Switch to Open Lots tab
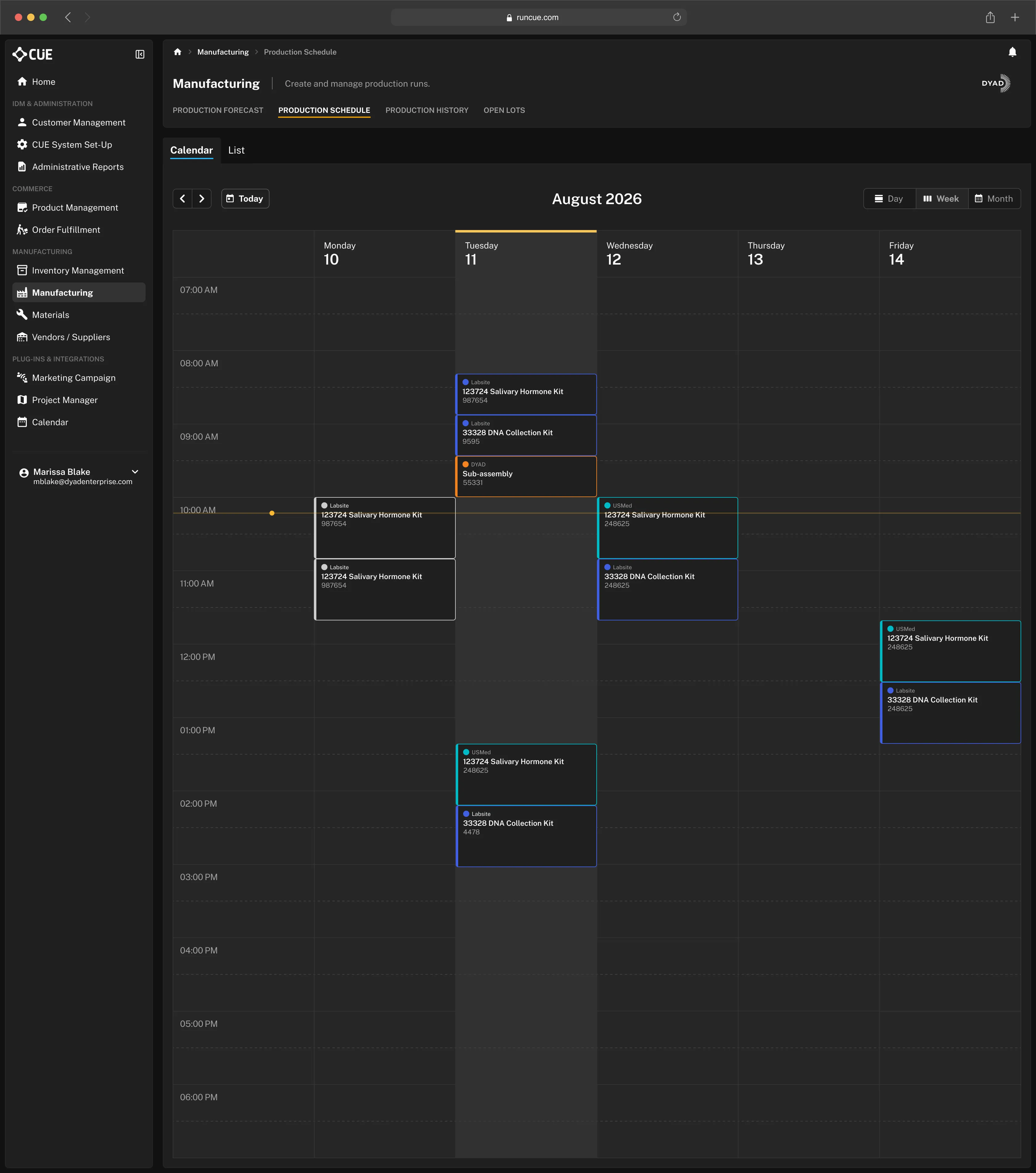 click(504, 110)
